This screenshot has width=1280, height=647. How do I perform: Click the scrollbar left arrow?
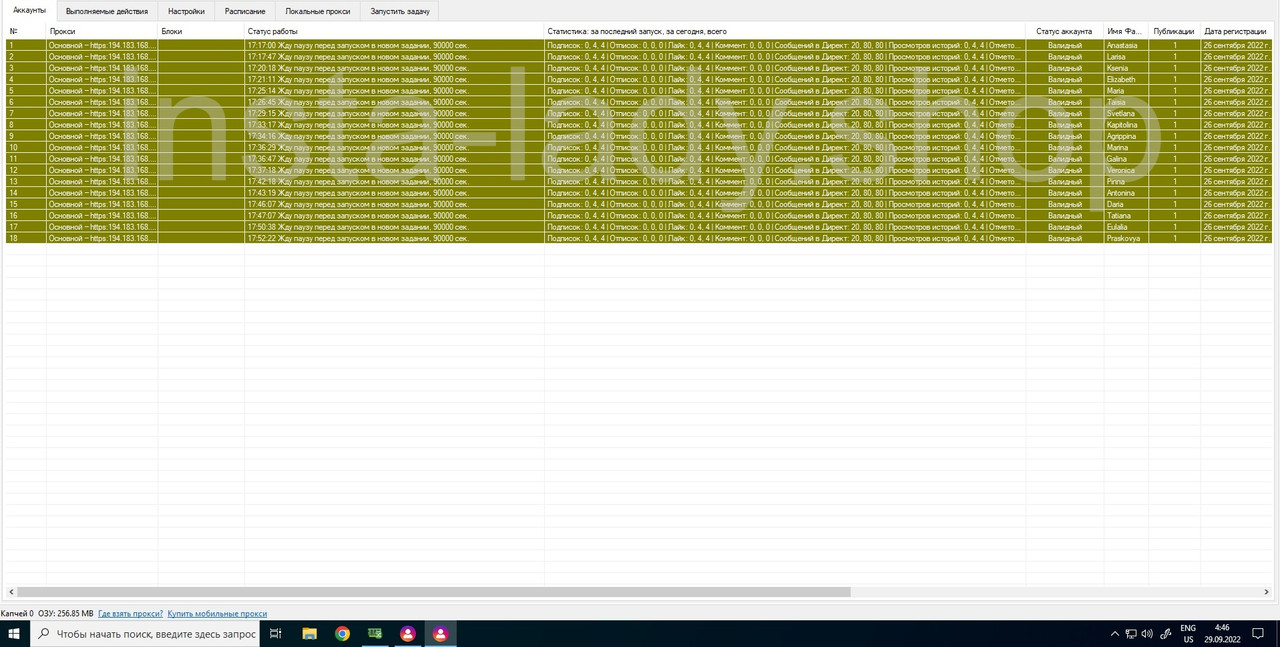11,592
